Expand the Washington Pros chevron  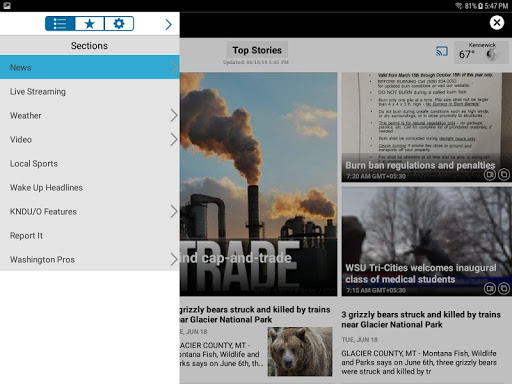coord(174,259)
